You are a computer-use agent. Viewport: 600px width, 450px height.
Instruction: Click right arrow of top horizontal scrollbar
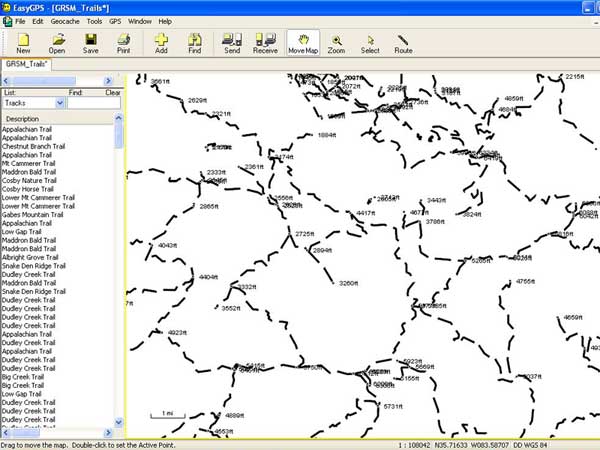[x=108, y=81]
